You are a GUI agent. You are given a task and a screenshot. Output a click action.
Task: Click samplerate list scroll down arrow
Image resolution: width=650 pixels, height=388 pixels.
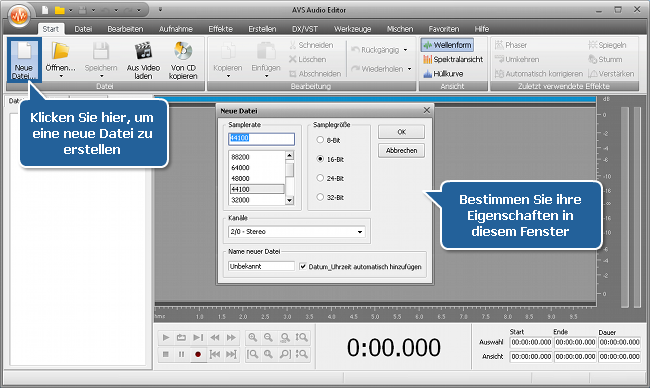click(x=290, y=200)
